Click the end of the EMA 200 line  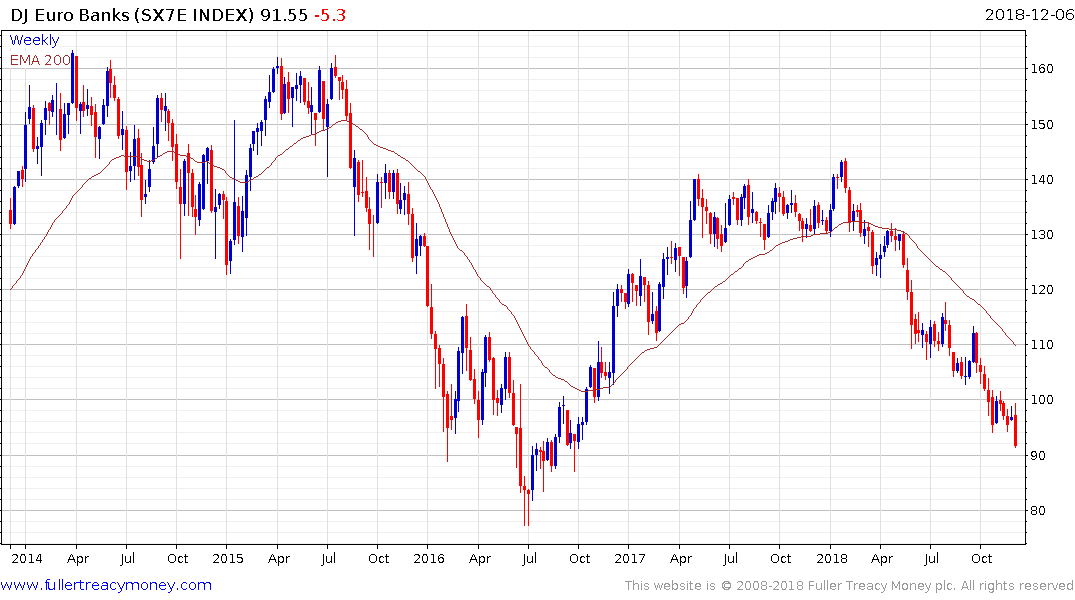pyautogui.click(x=1015, y=345)
